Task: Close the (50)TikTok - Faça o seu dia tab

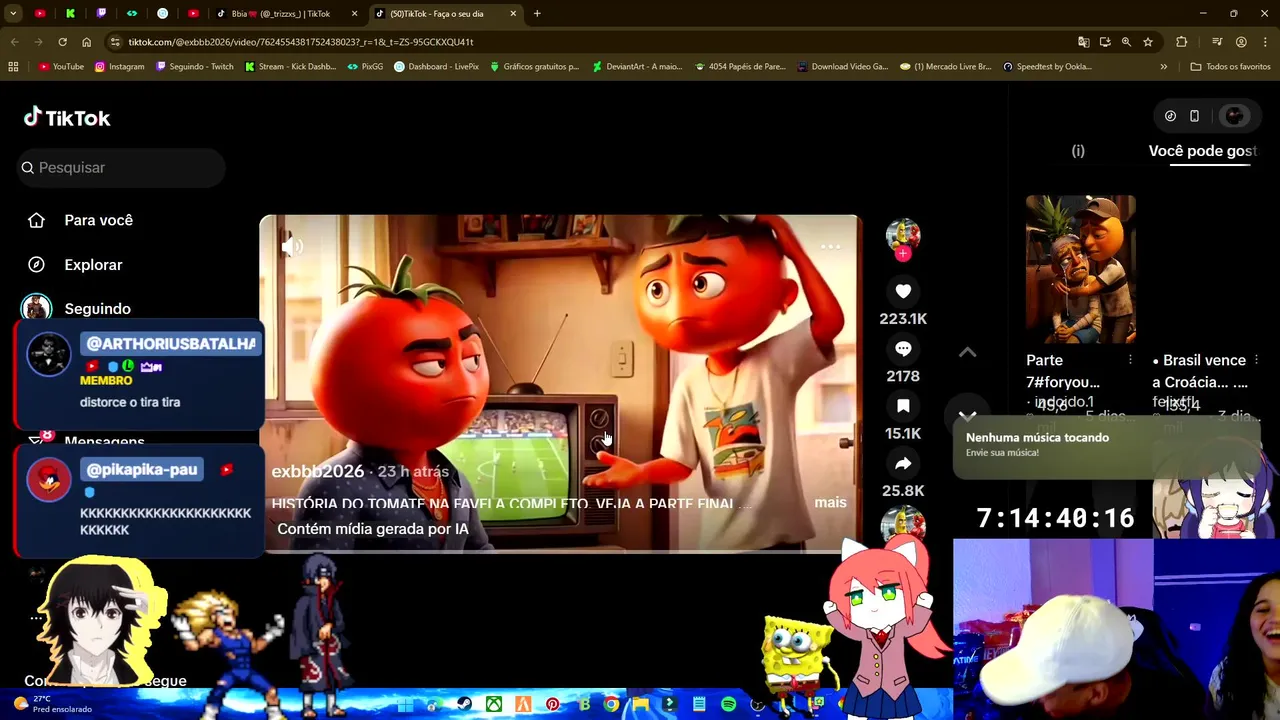Action: point(514,14)
